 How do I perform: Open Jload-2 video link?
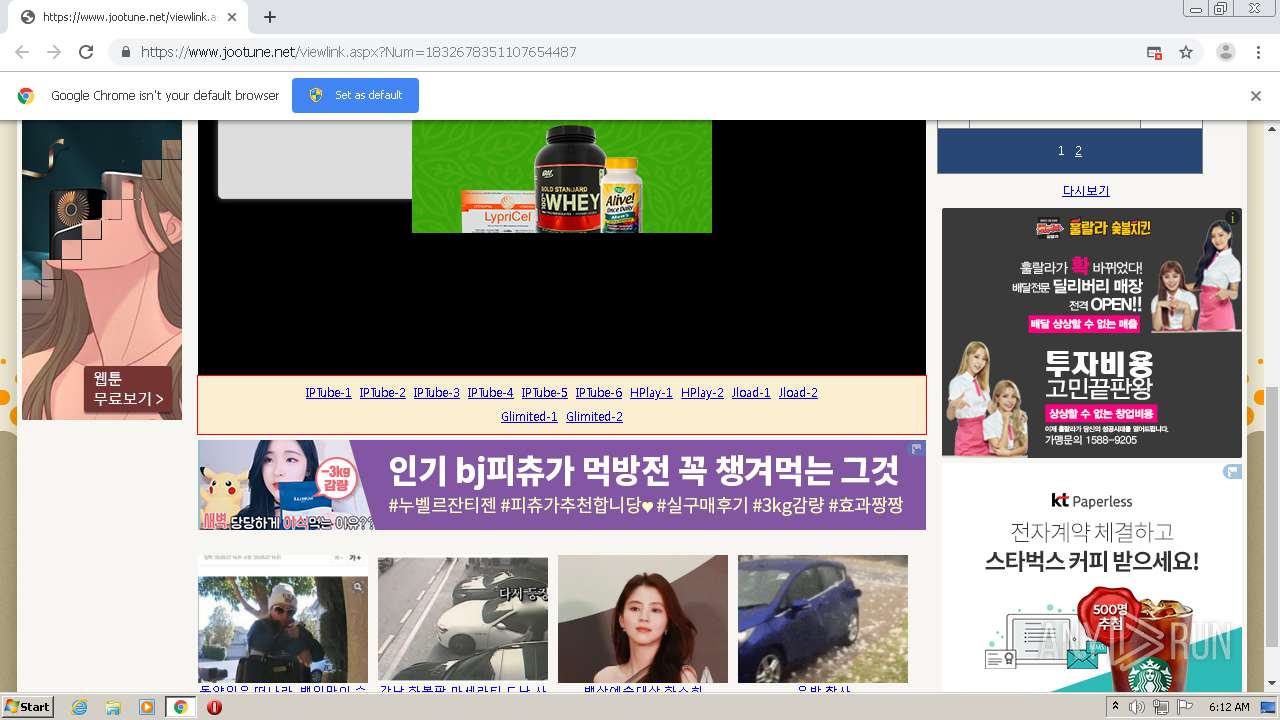point(798,393)
